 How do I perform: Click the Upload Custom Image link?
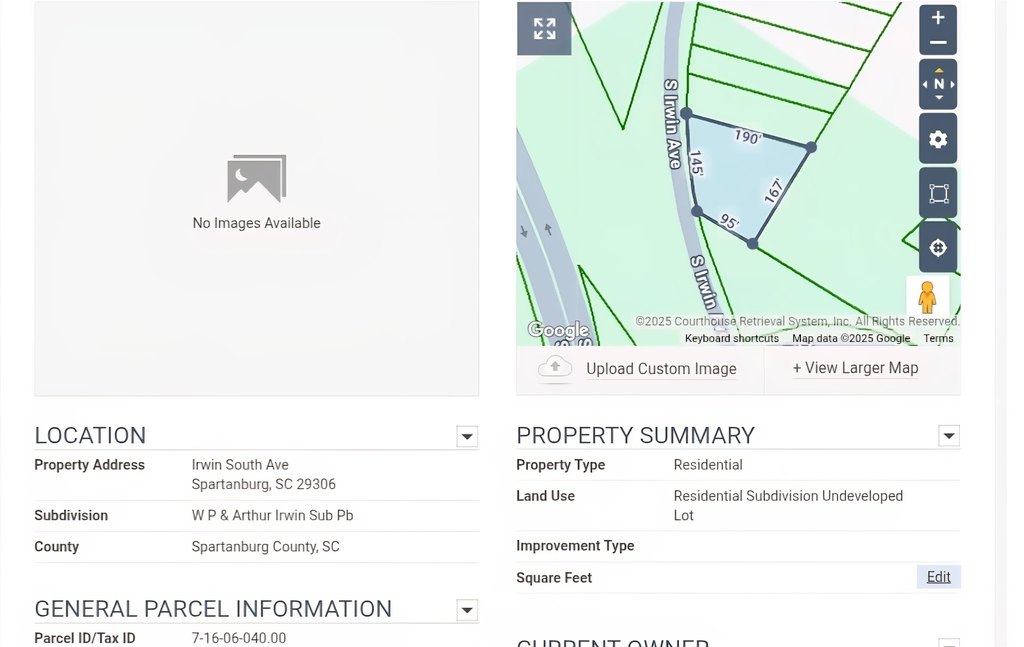[x=661, y=369]
